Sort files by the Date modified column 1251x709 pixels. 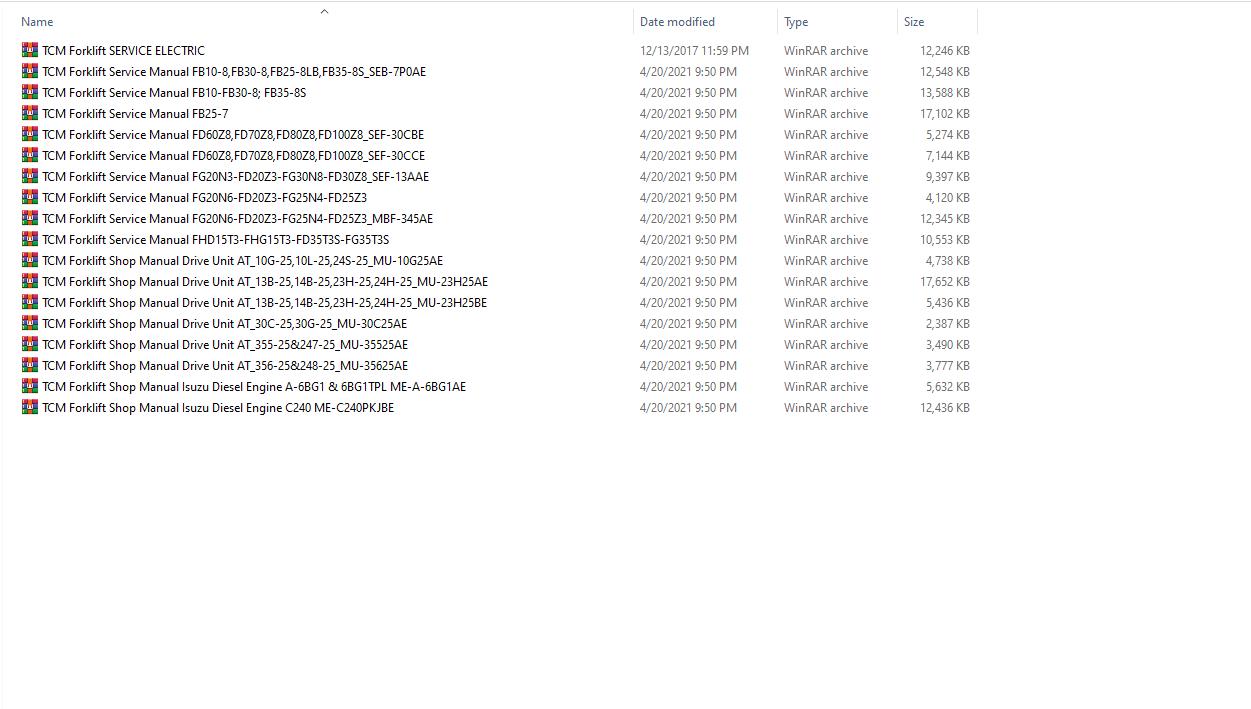677,22
